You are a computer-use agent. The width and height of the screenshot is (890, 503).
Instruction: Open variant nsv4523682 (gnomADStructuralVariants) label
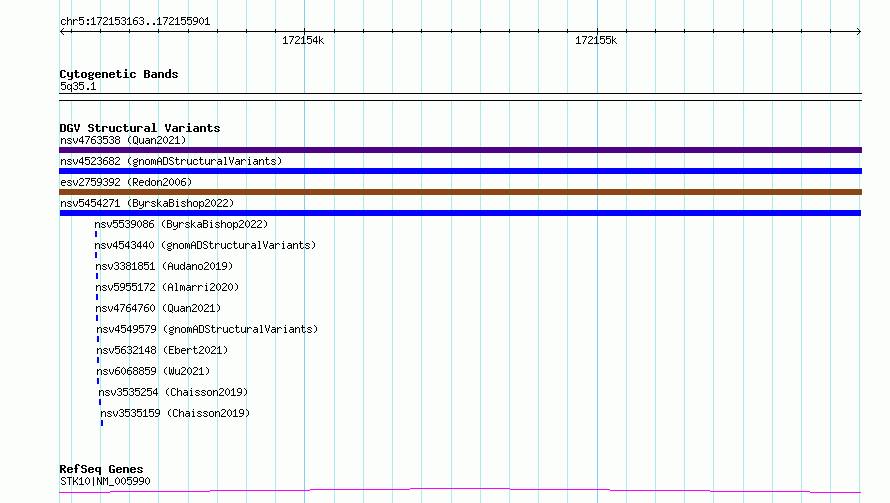pyautogui.click(x=171, y=161)
